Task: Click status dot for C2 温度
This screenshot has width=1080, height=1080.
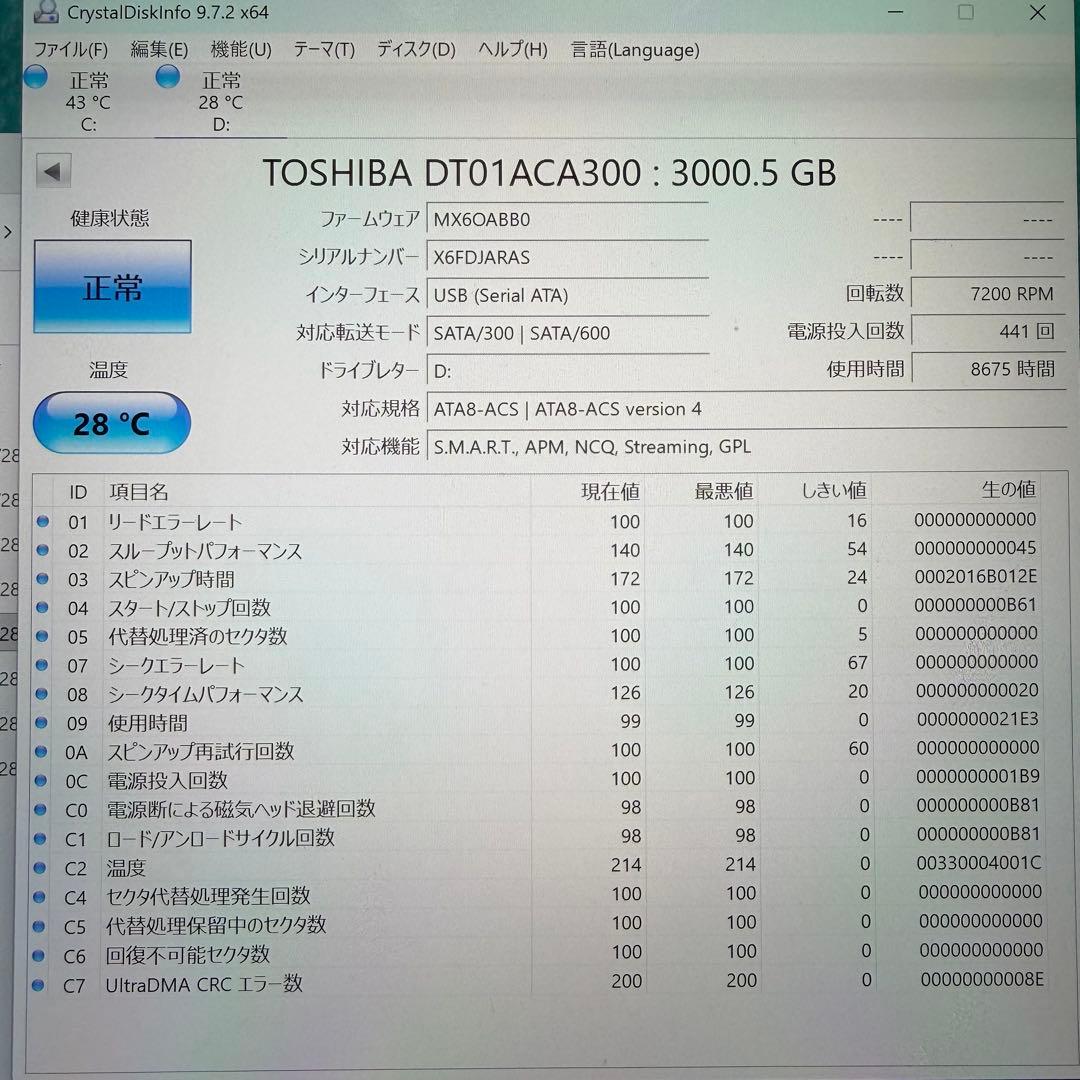Action: [x=39, y=868]
